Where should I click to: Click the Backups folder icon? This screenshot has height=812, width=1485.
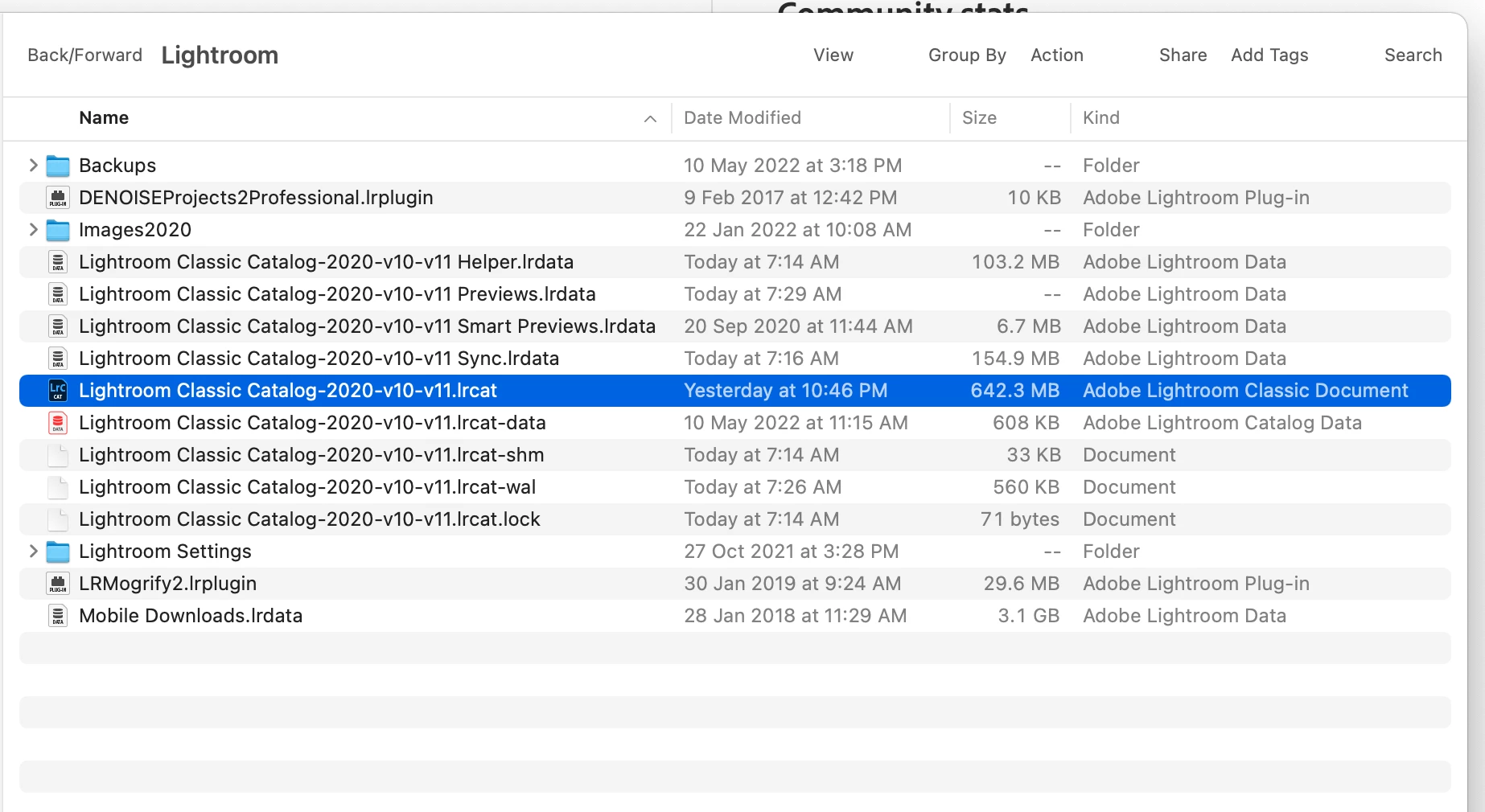pyautogui.click(x=58, y=166)
